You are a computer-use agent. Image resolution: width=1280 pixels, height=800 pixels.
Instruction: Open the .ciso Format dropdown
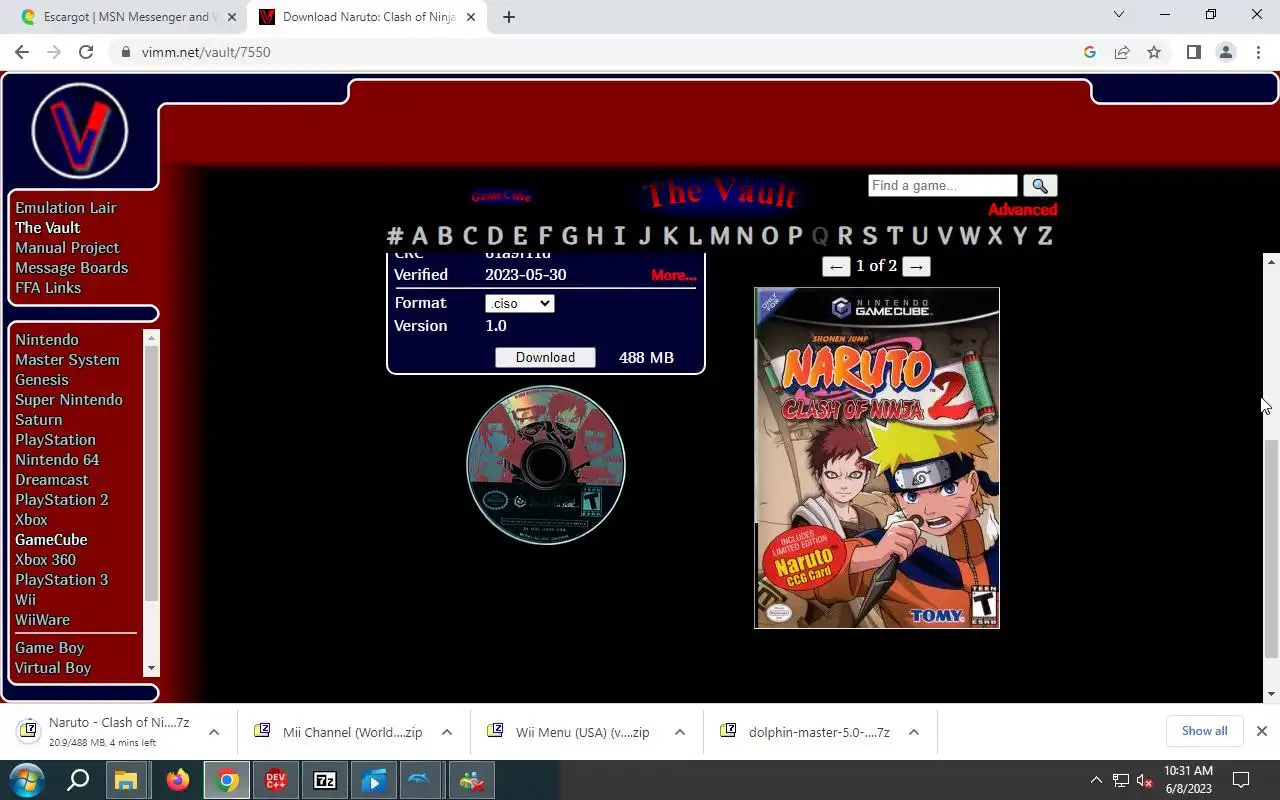520,303
